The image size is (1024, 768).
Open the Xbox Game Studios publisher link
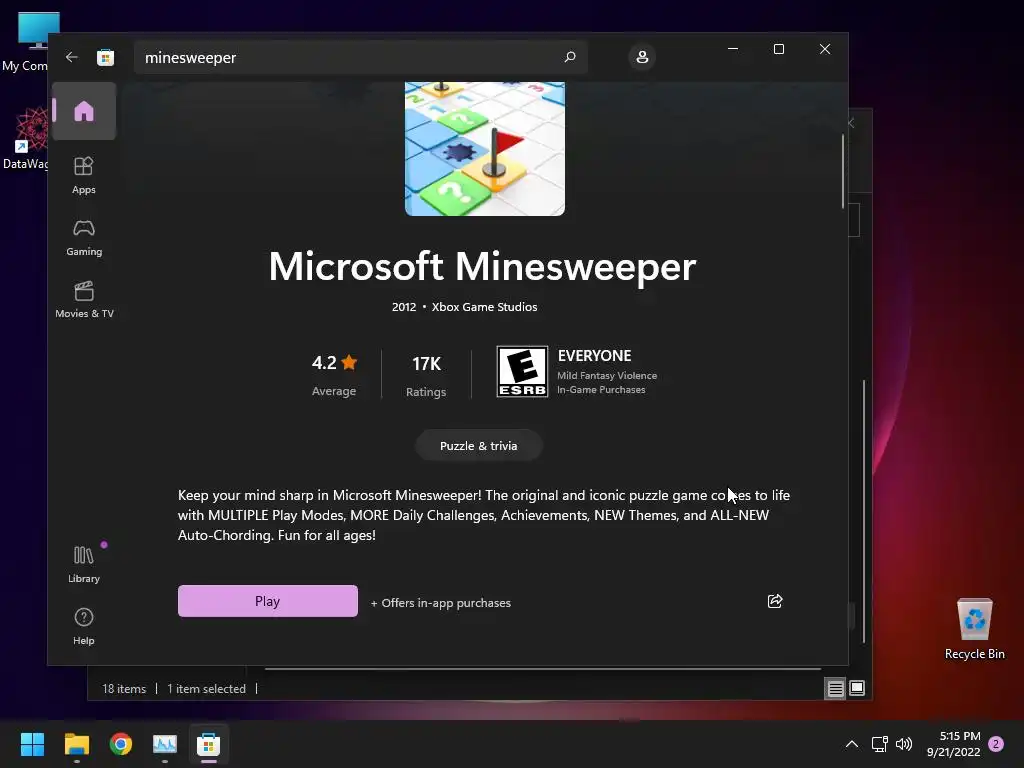[484, 307]
